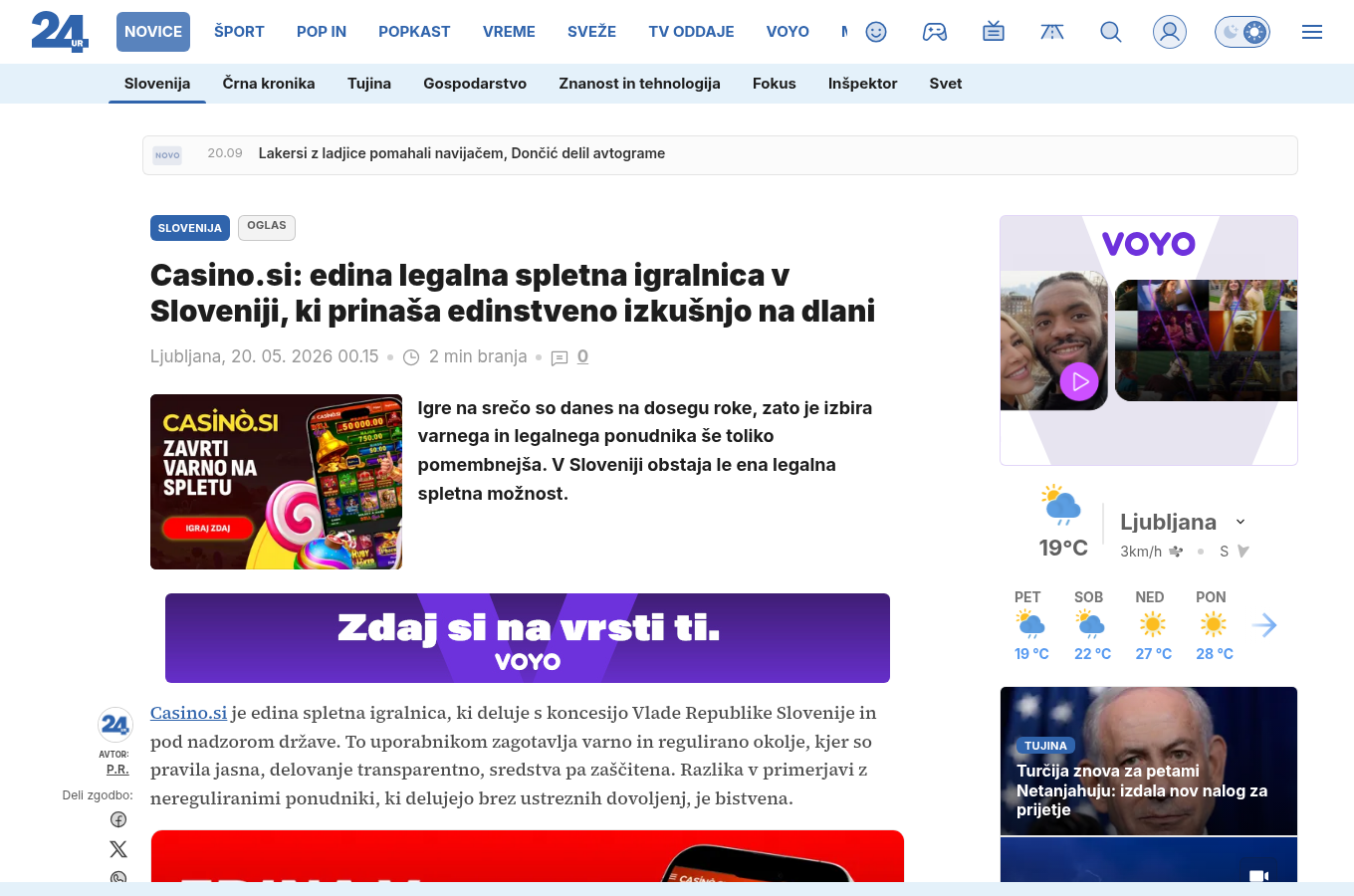Select the TV ODDAJE menu item
This screenshot has width=1354, height=896.
[691, 32]
